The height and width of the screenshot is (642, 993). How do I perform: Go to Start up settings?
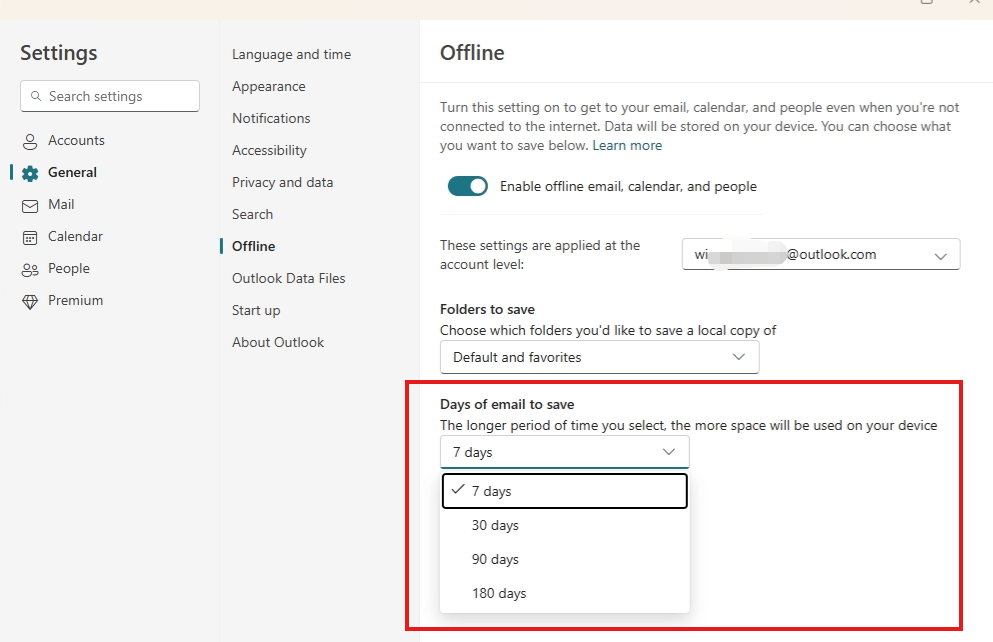(256, 310)
